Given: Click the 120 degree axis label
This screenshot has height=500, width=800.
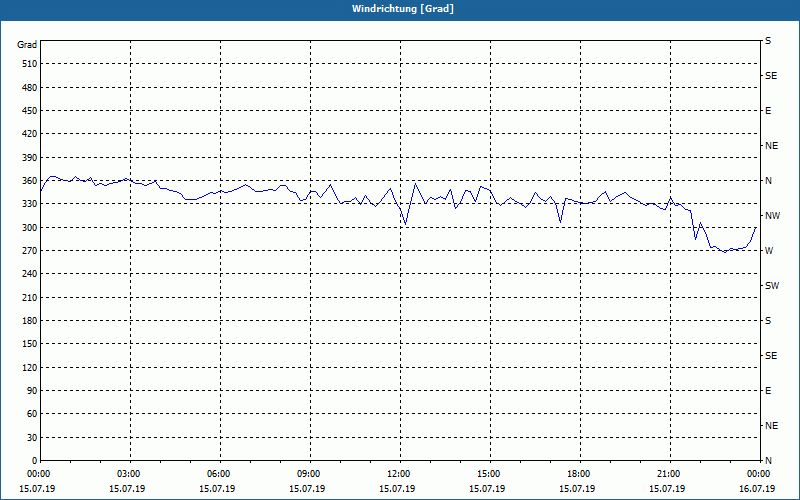Looking at the screenshot, I should [x=29, y=367].
